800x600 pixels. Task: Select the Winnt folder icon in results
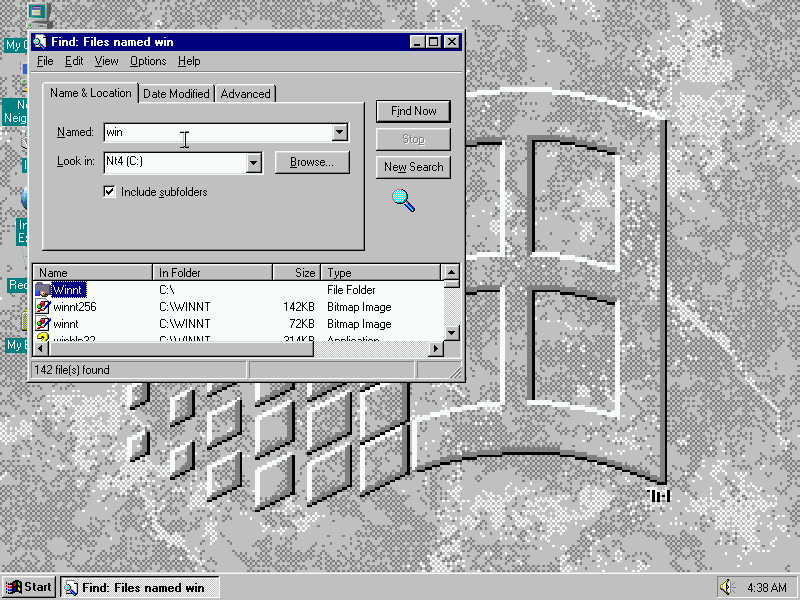point(42,290)
